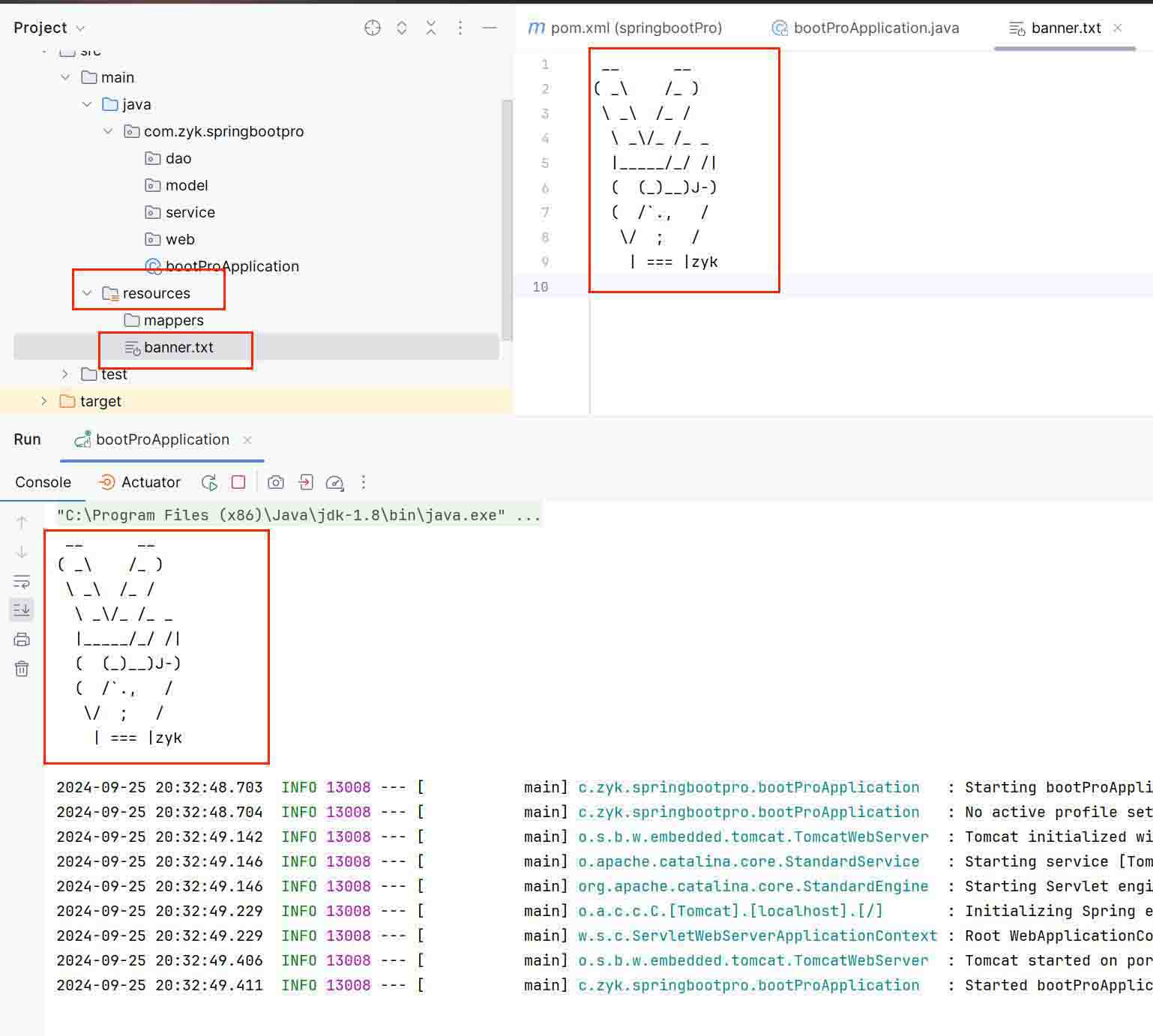The height and width of the screenshot is (1036, 1153).
Task: Open the Run tool window title
Action: pyautogui.click(x=27, y=439)
